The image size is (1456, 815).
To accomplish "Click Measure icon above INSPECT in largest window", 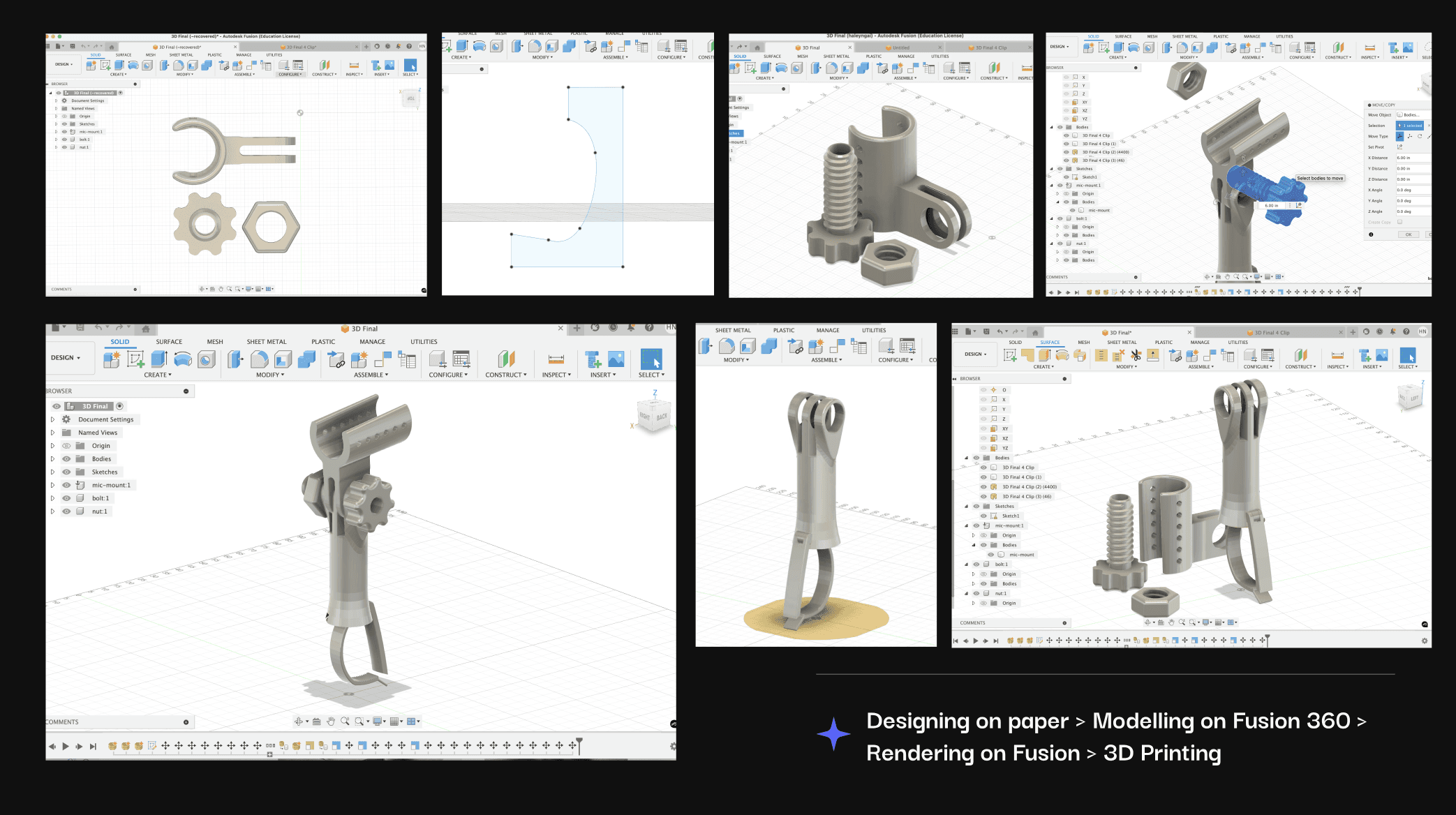I will point(556,359).
